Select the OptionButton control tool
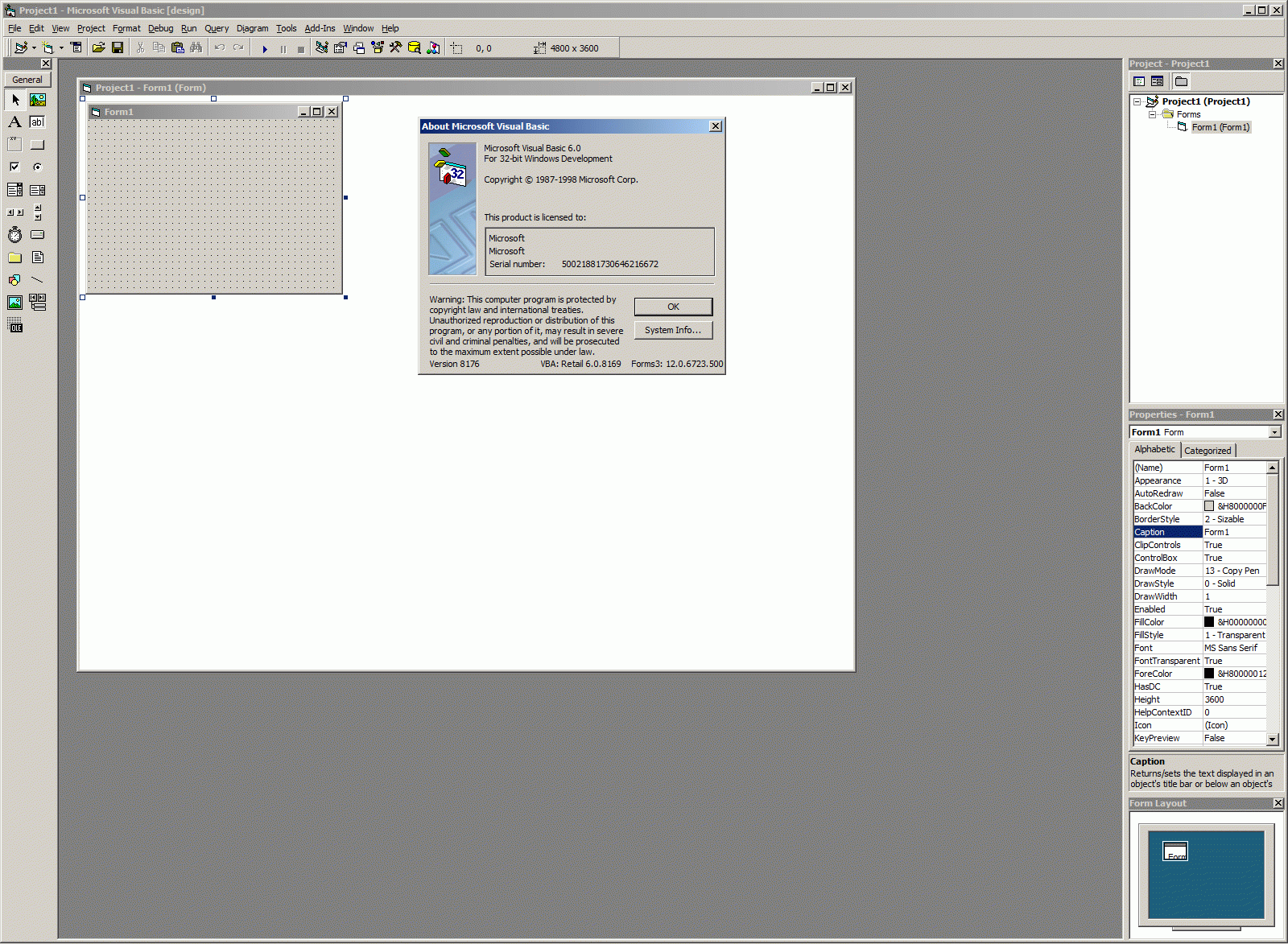Viewport: 1288px width, 944px height. 38,167
